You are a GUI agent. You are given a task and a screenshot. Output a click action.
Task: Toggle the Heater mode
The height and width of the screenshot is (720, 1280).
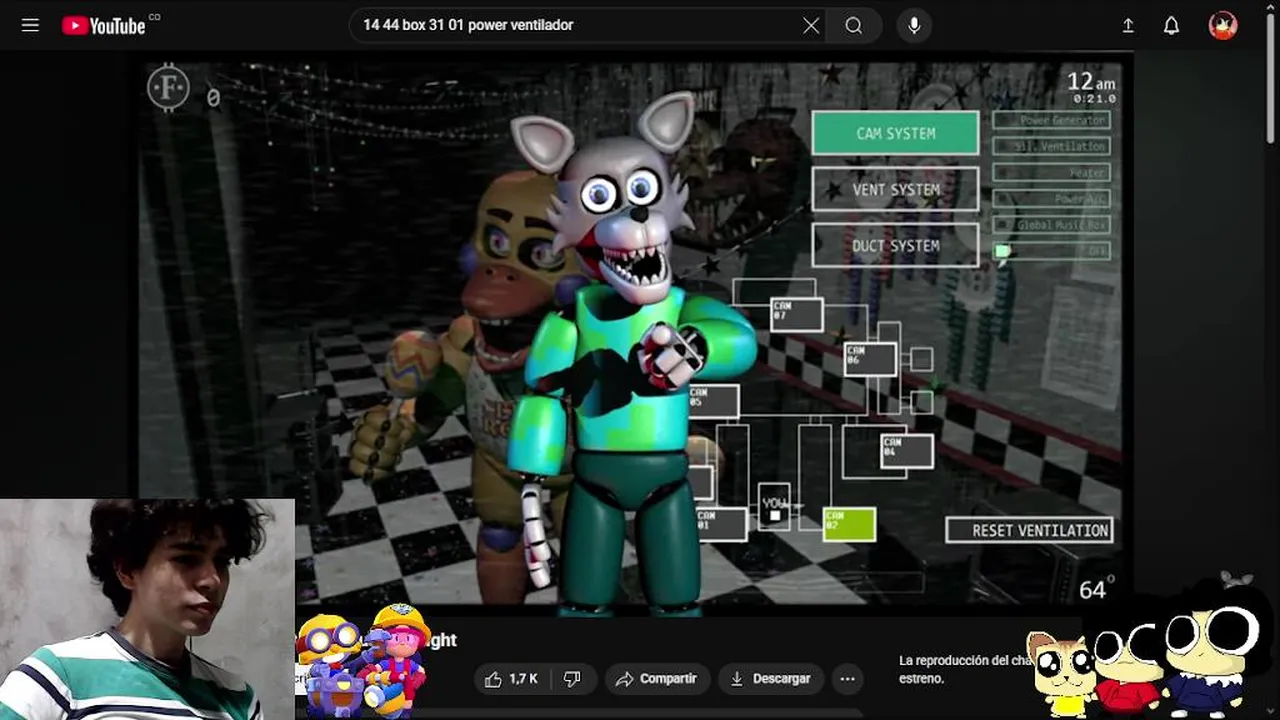click(x=1051, y=172)
